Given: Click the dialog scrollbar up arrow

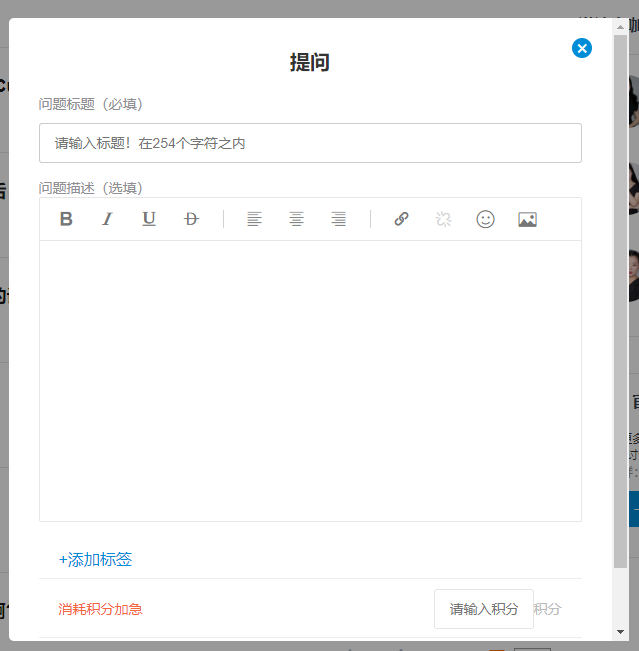Looking at the screenshot, I should 621,25.
